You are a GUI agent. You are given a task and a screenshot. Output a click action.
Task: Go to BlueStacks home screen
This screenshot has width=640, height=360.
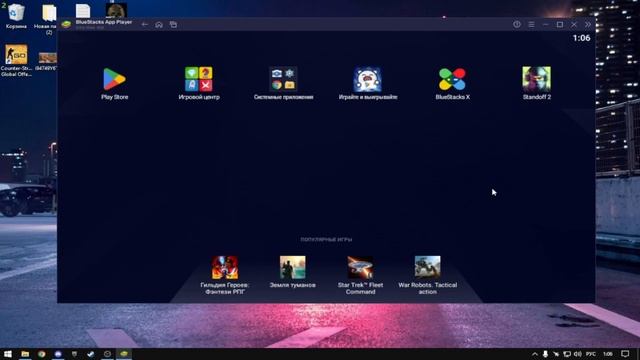[159, 24]
